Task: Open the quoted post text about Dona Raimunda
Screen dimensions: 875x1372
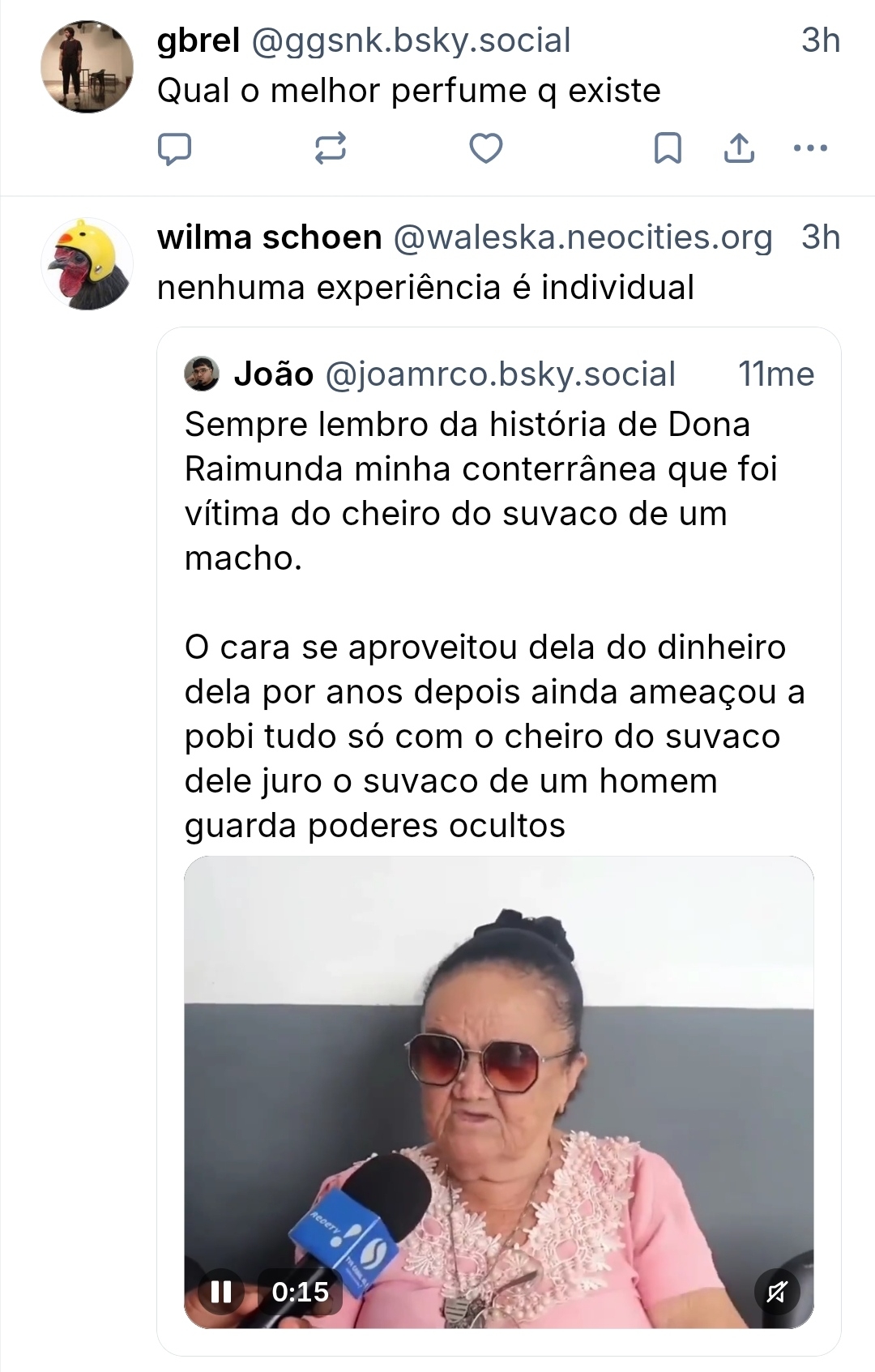Action: [x=486, y=624]
